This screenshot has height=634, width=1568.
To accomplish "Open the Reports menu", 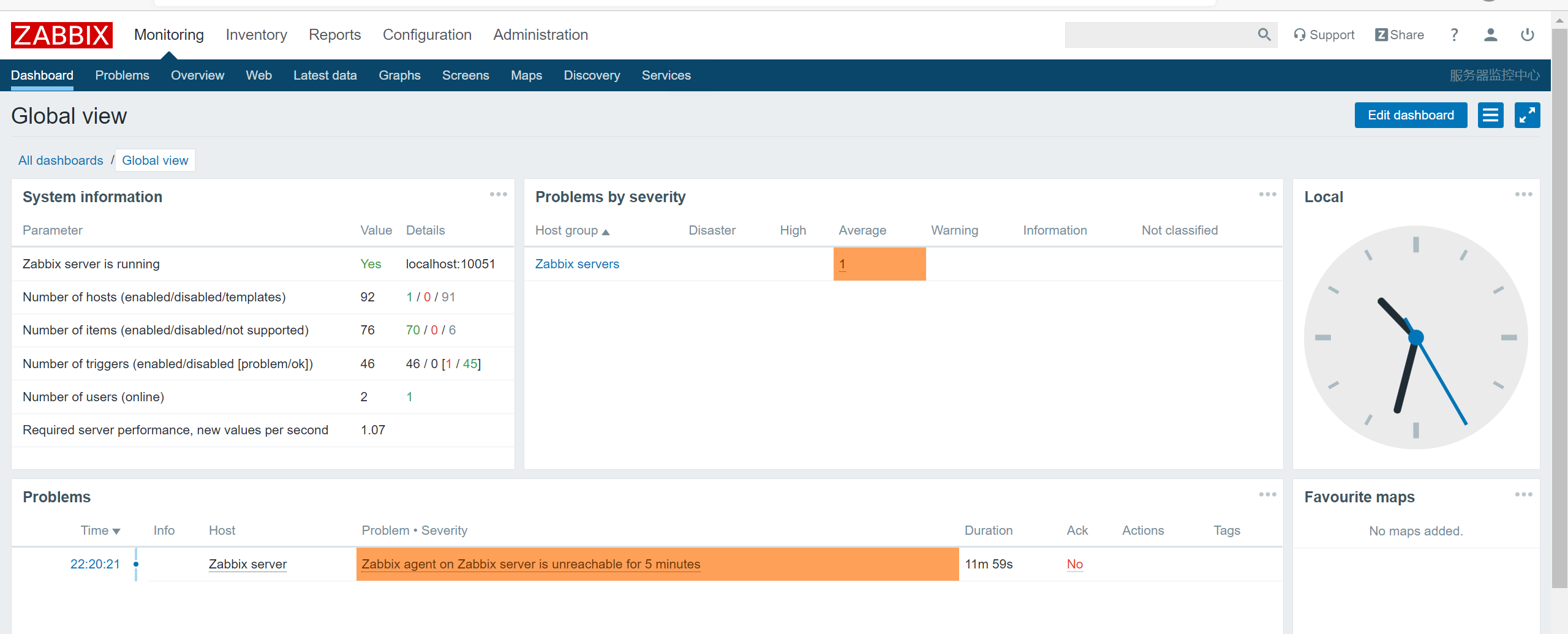I will [335, 35].
